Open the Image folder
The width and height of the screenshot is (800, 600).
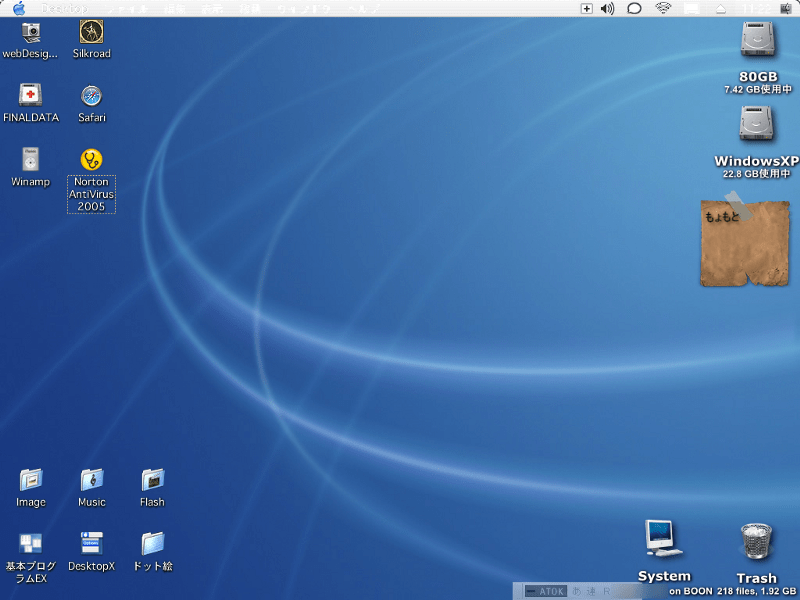point(31,480)
